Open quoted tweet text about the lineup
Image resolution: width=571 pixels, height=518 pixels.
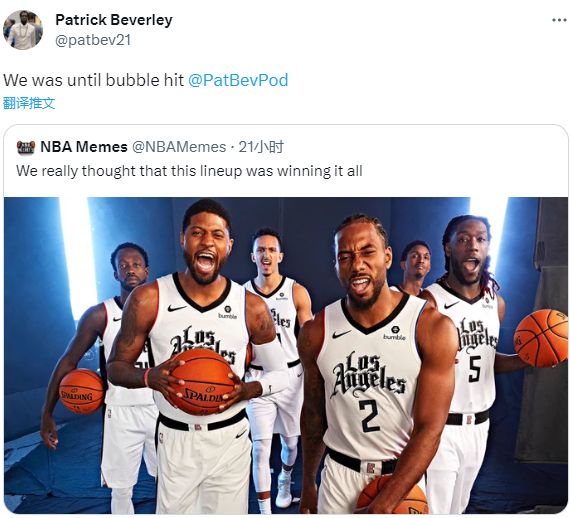click(189, 171)
